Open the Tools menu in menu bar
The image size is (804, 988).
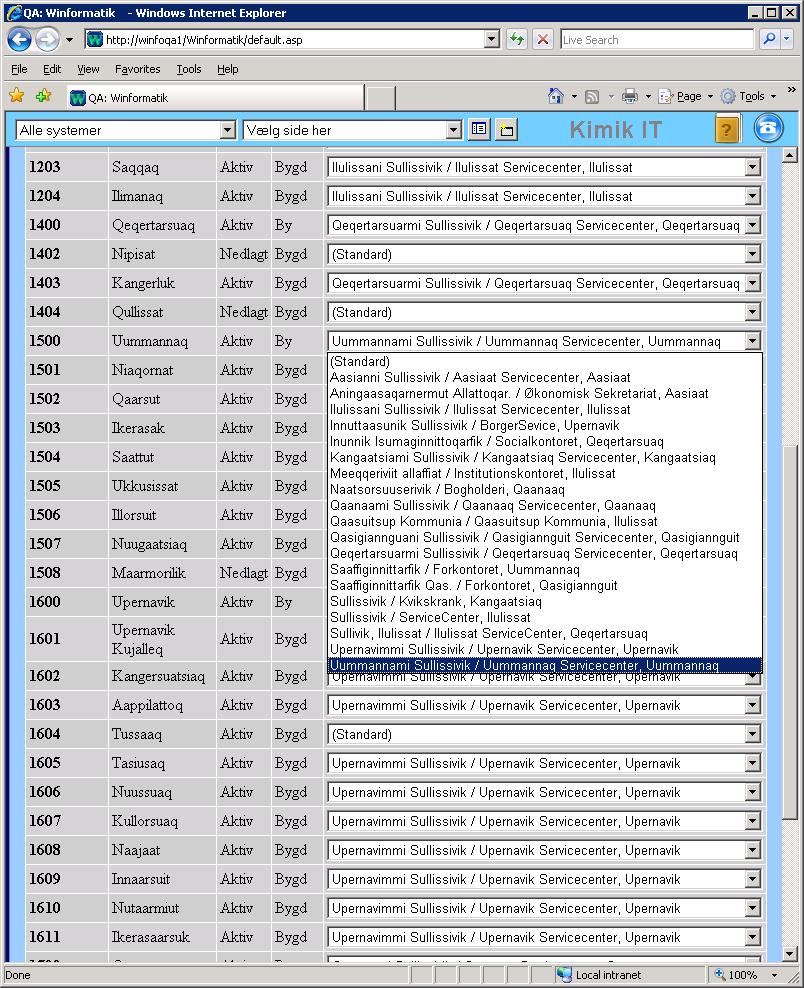[x=188, y=69]
